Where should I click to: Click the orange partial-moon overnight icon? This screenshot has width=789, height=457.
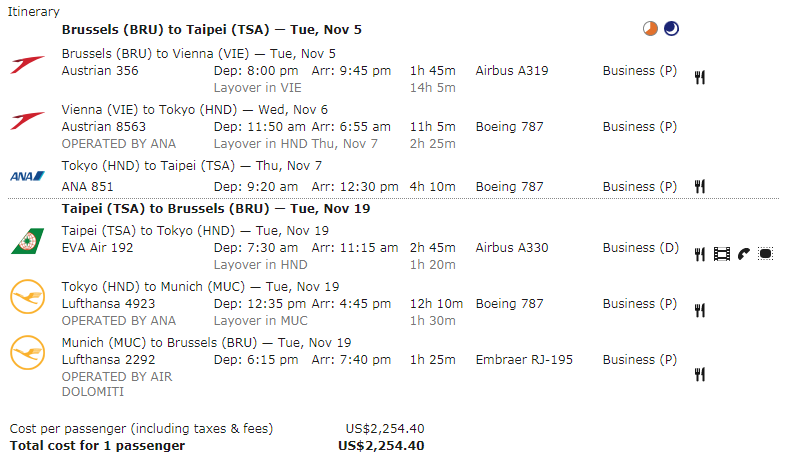click(x=650, y=29)
